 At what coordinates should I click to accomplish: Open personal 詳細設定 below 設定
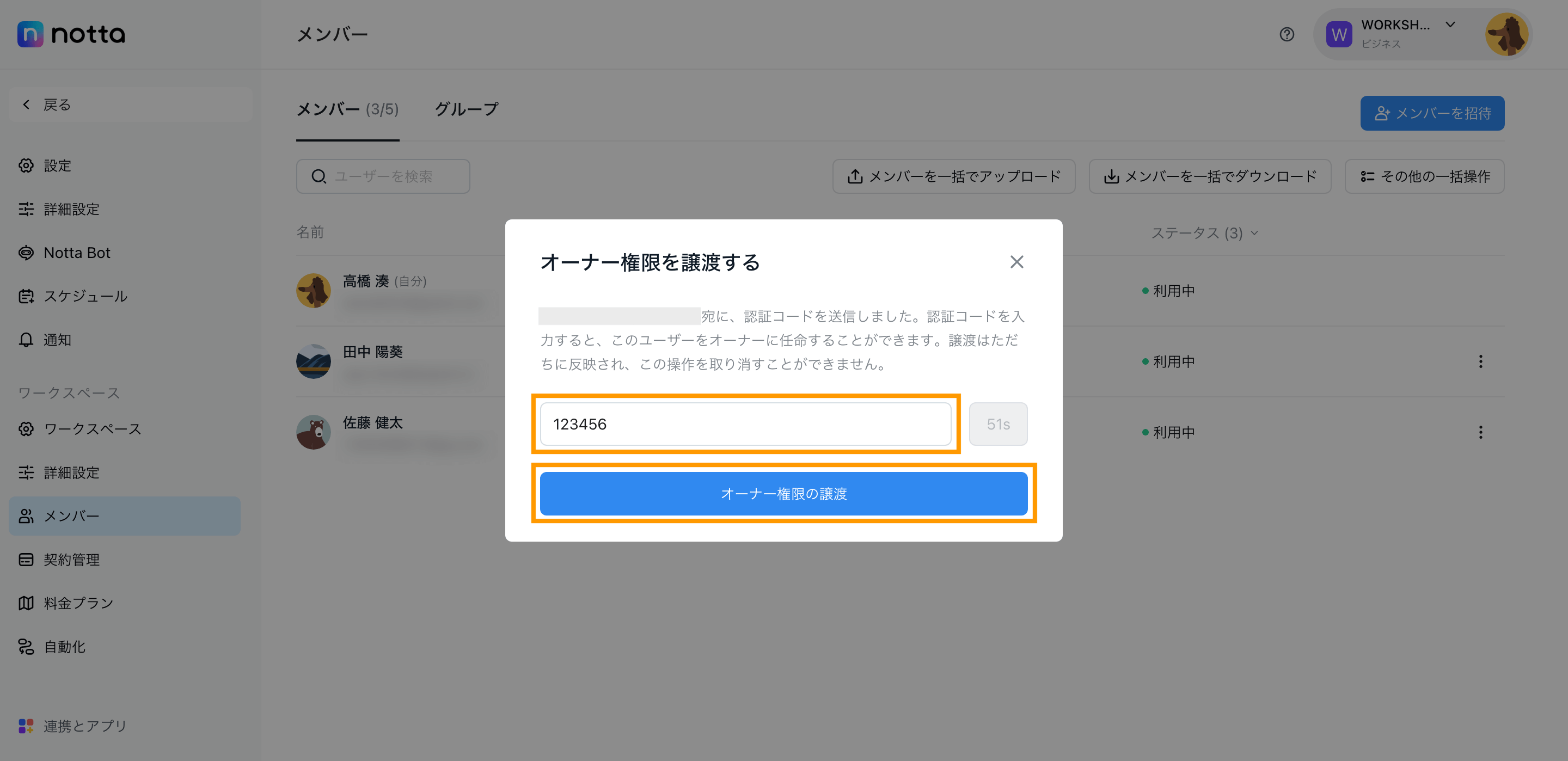pos(125,210)
